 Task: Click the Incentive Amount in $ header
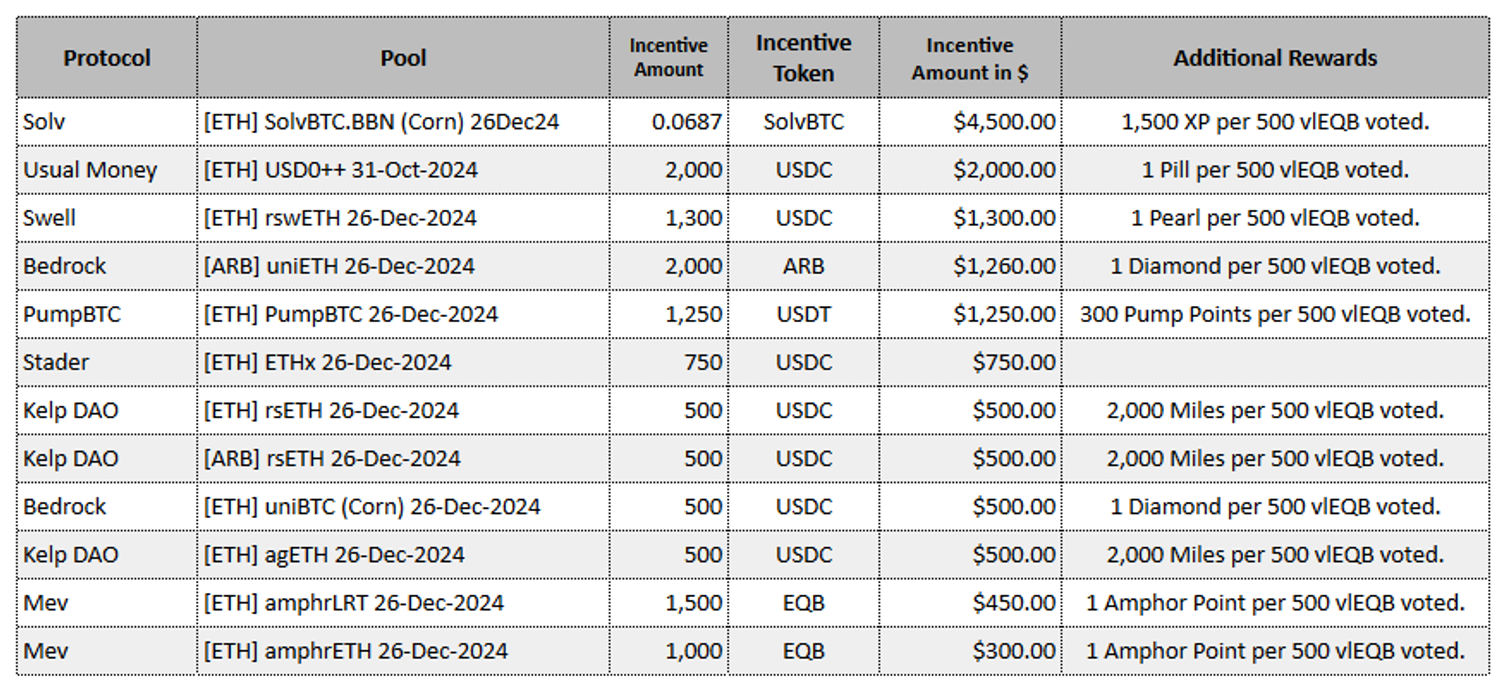point(969,58)
